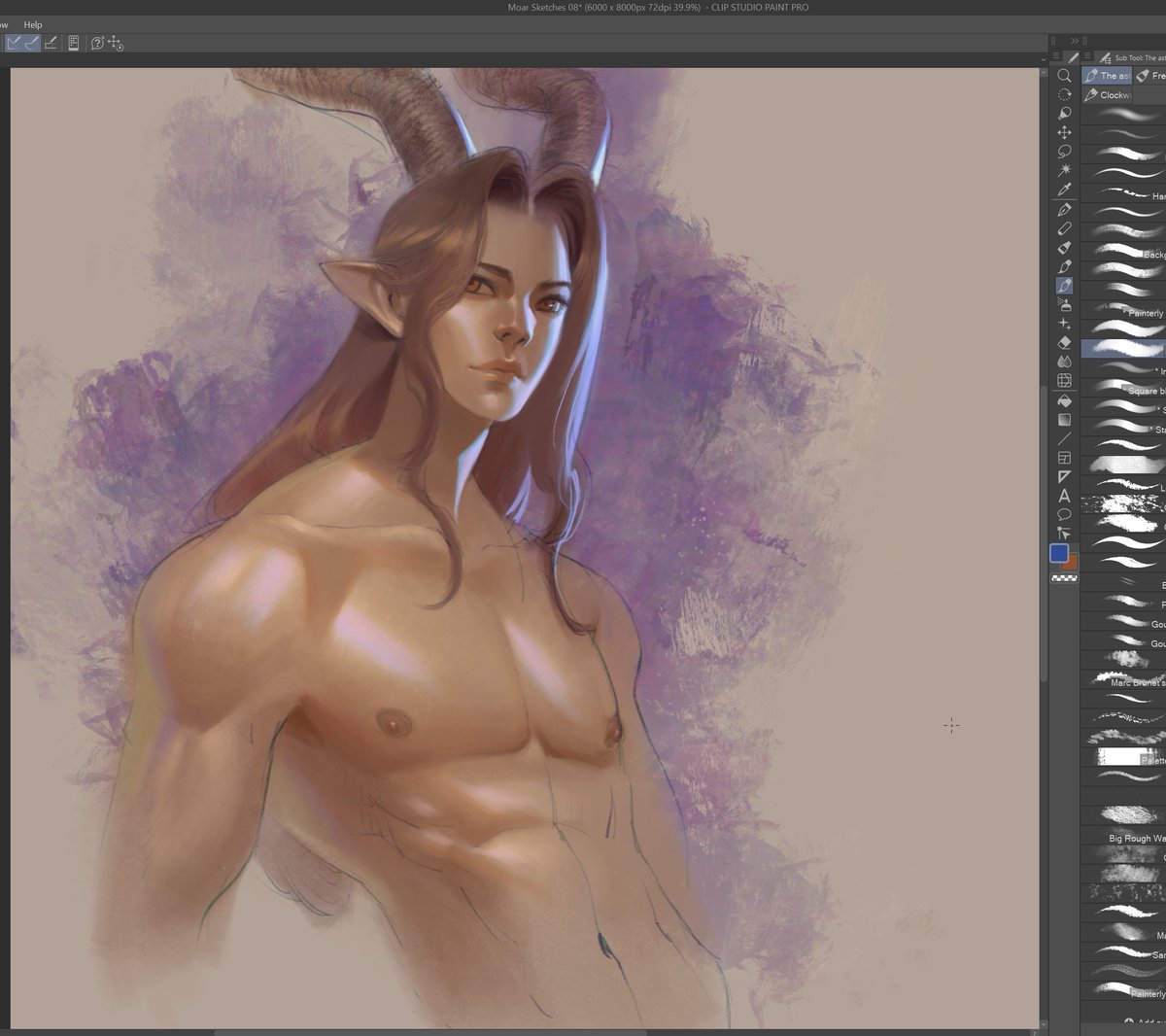Select the Zoom magnifier tool
The width and height of the screenshot is (1166, 1036).
point(1064,75)
